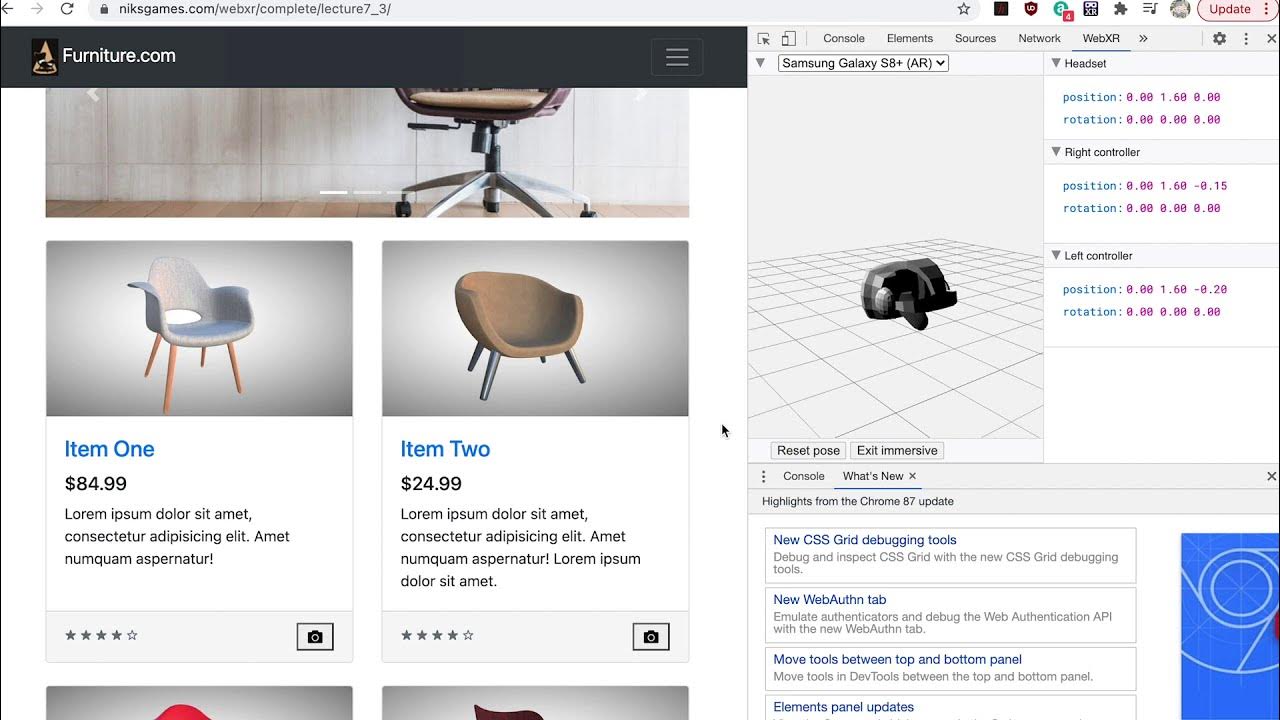Viewport: 1280px width, 720px height.
Task: Toggle the device toolbar icon
Action: [x=789, y=39]
